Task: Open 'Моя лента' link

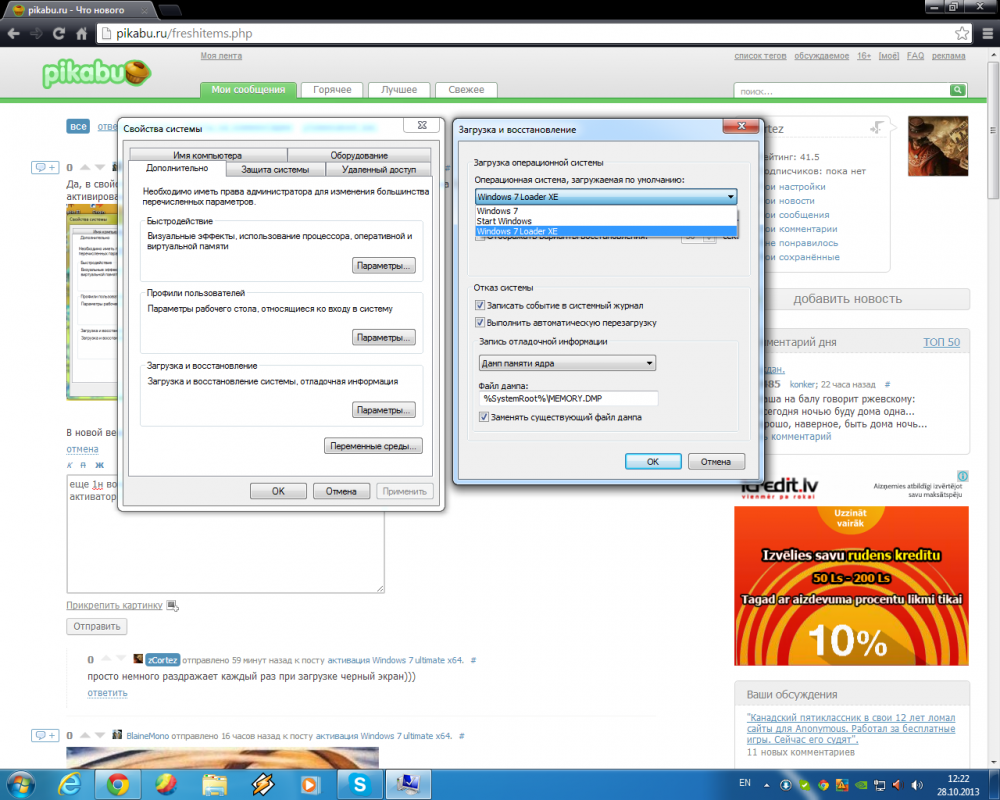Action: click(221, 56)
